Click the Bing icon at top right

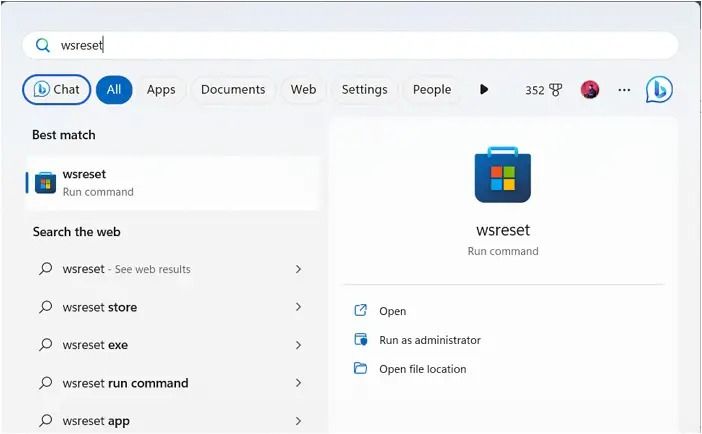pyautogui.click(x=658, y=90)
